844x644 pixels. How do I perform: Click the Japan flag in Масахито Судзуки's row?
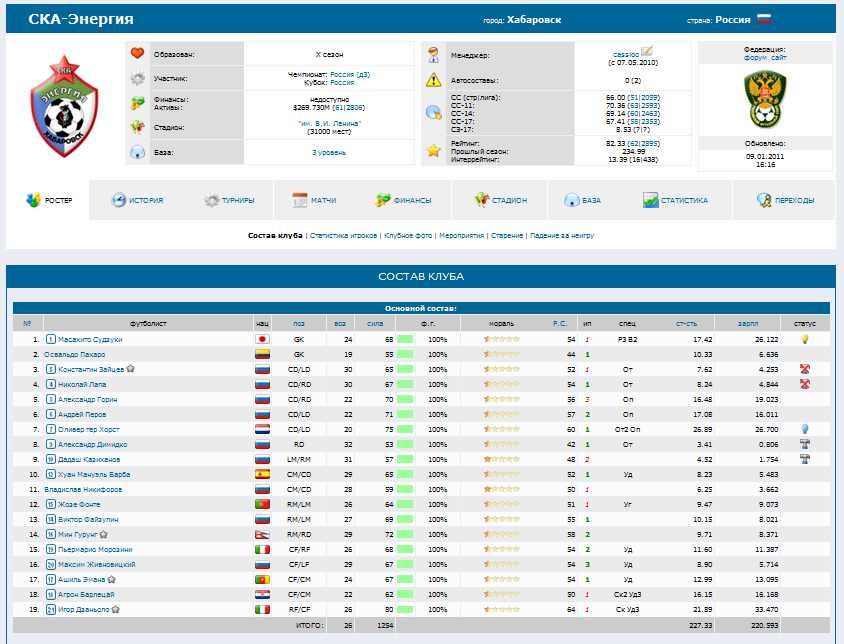click(x=263, y=339)
